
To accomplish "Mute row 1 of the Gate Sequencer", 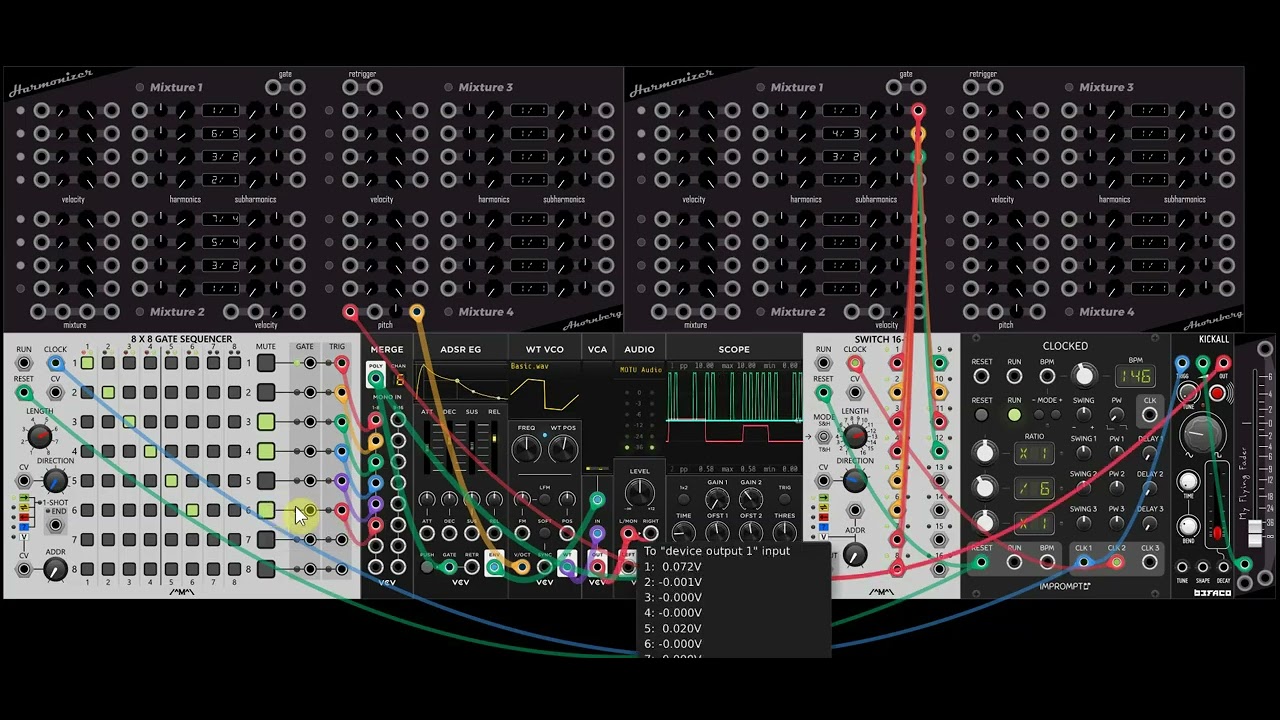I will click(266, 362).
